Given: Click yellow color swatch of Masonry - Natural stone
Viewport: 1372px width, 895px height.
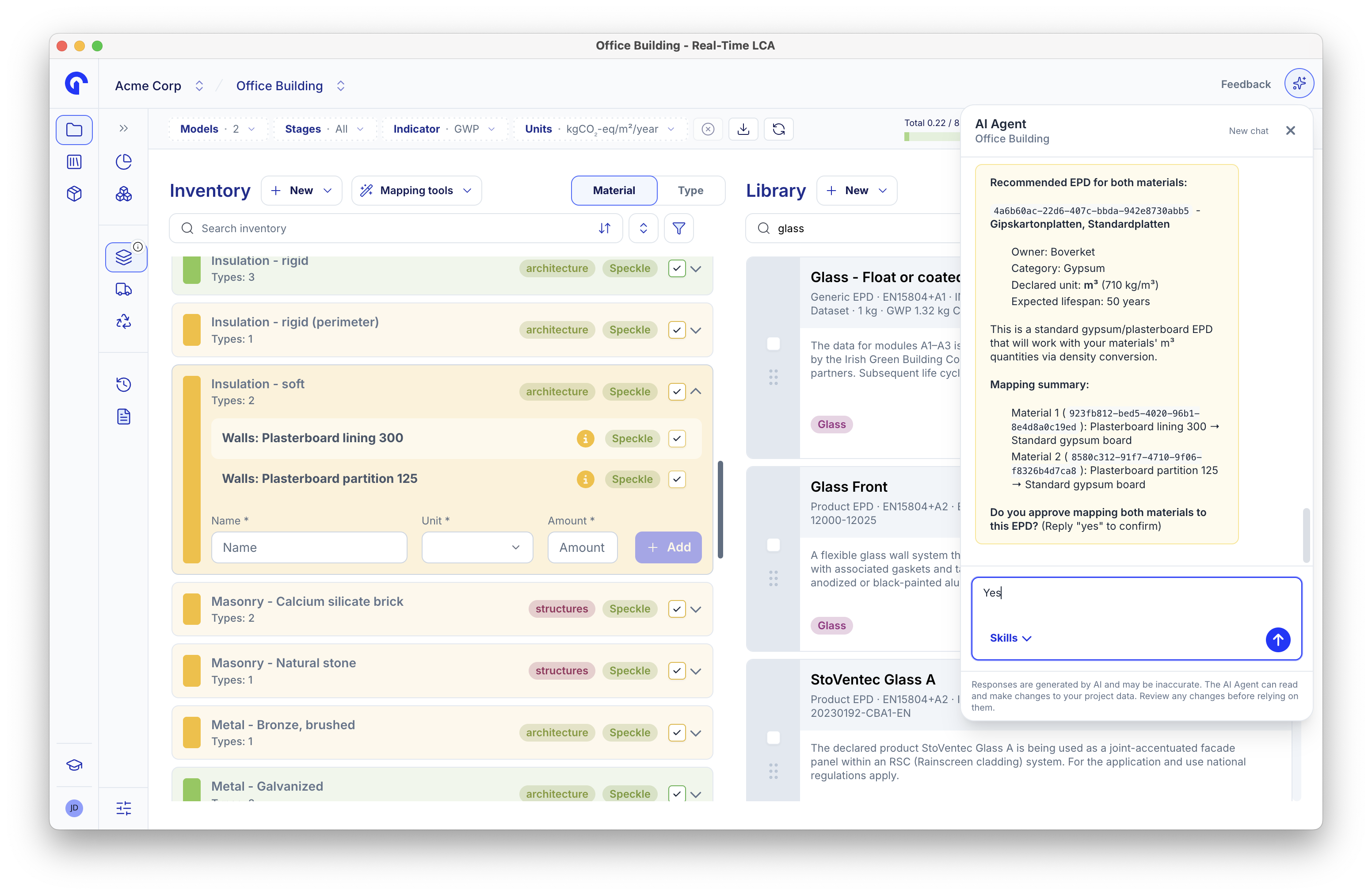Looking at the screenshot, I should click(191, 671).
